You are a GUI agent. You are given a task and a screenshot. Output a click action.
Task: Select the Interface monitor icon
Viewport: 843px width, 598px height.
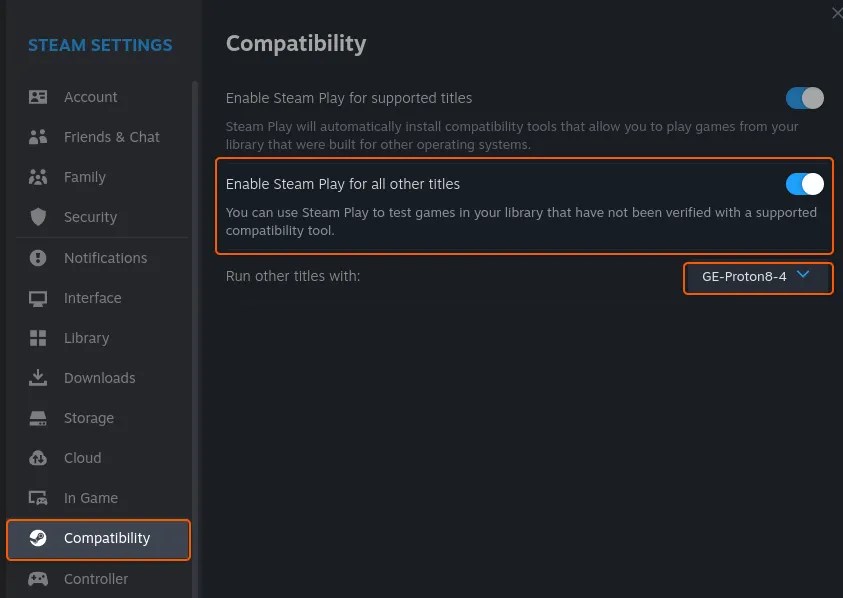point(37,298)
